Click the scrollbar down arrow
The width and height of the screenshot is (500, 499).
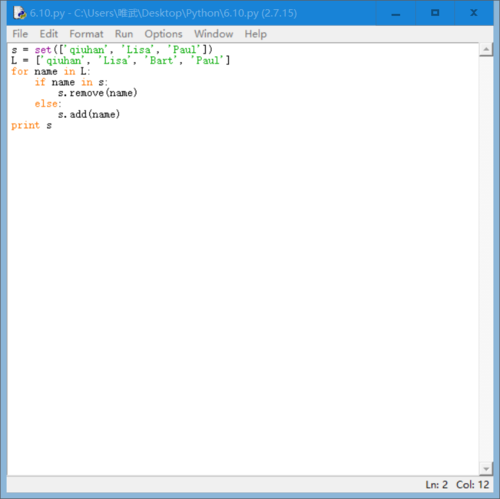(x=486, y=469)
